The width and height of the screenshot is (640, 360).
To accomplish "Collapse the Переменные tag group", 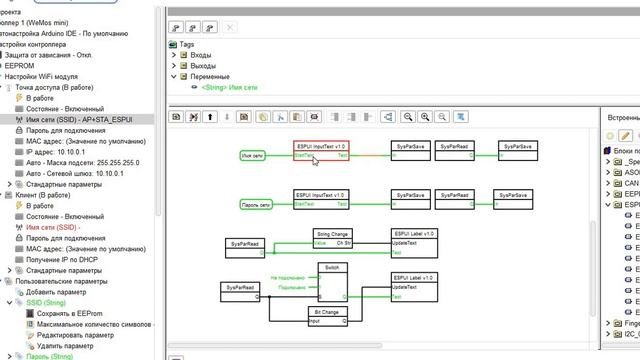I will coord(174,76).
